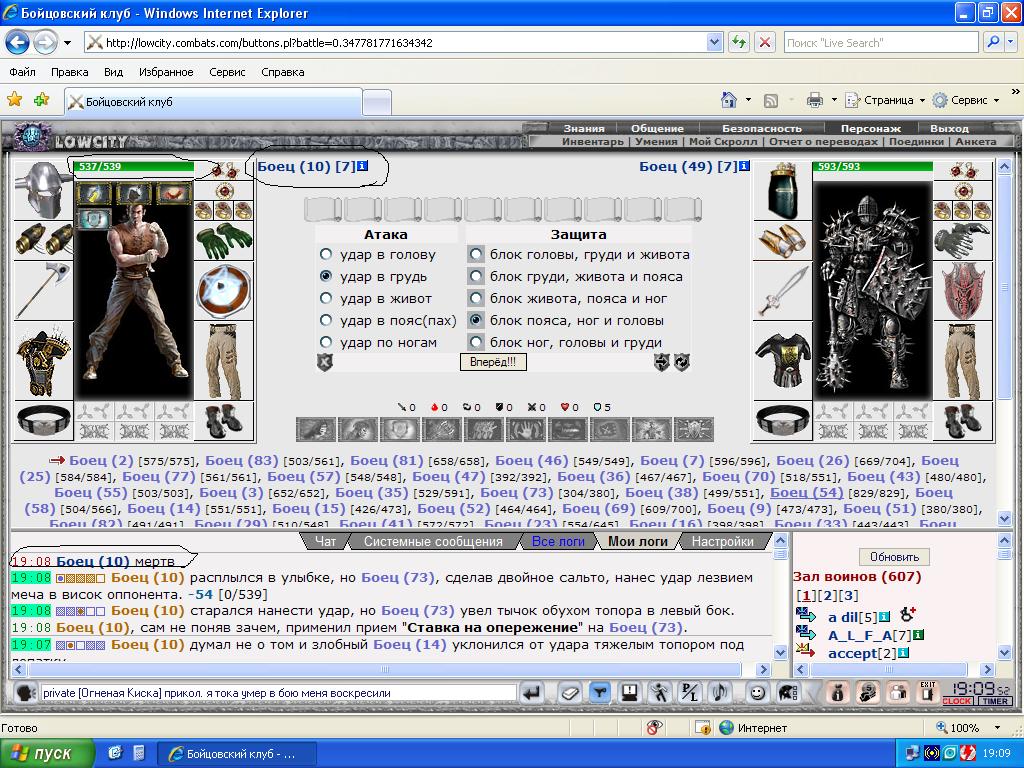Click the refresh icon right of Вперёд!!! button
Screen dimensions: 1024x768
pyautogui.click(x=682, y=362)
